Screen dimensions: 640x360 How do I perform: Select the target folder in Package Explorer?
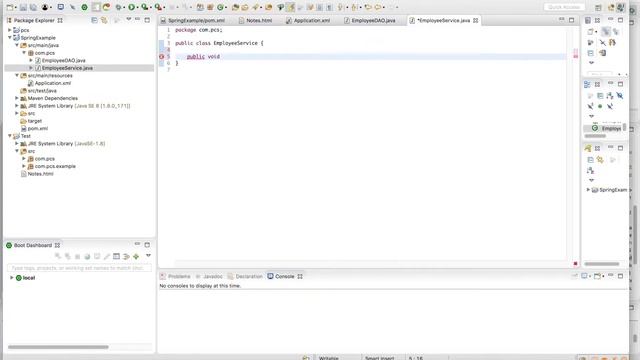click(35, 121)
